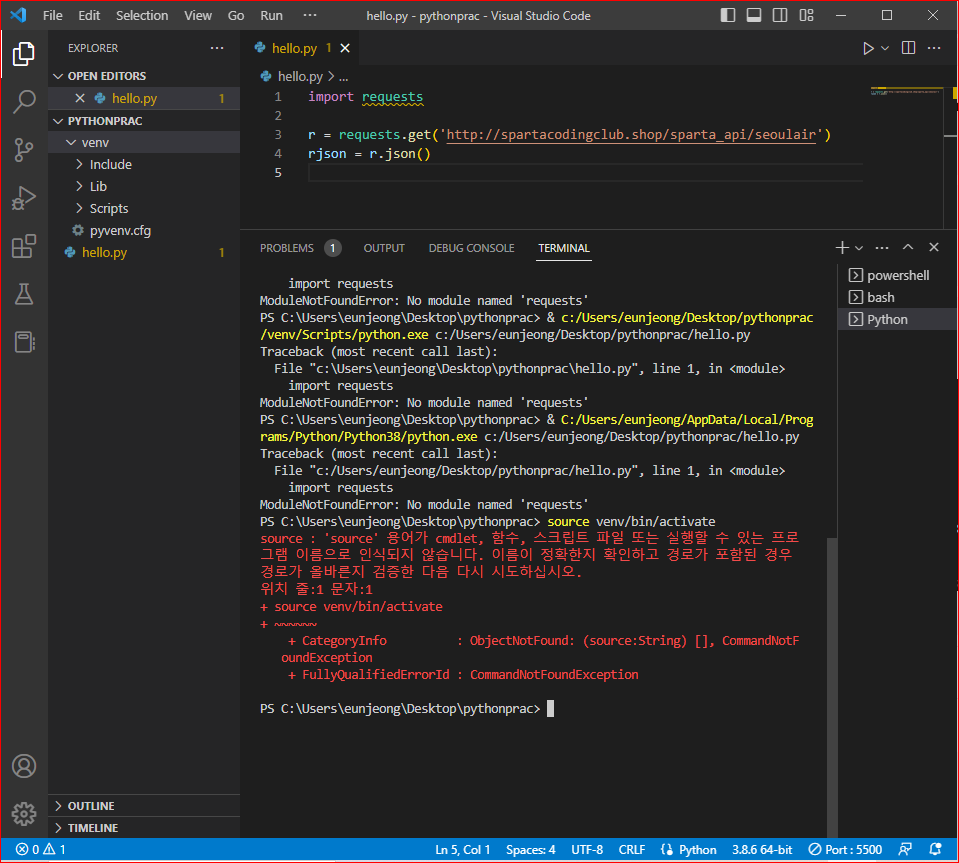This screenshot has height=863, width=959.
Task: Open the Search view icon
Action: coord(23,102)
